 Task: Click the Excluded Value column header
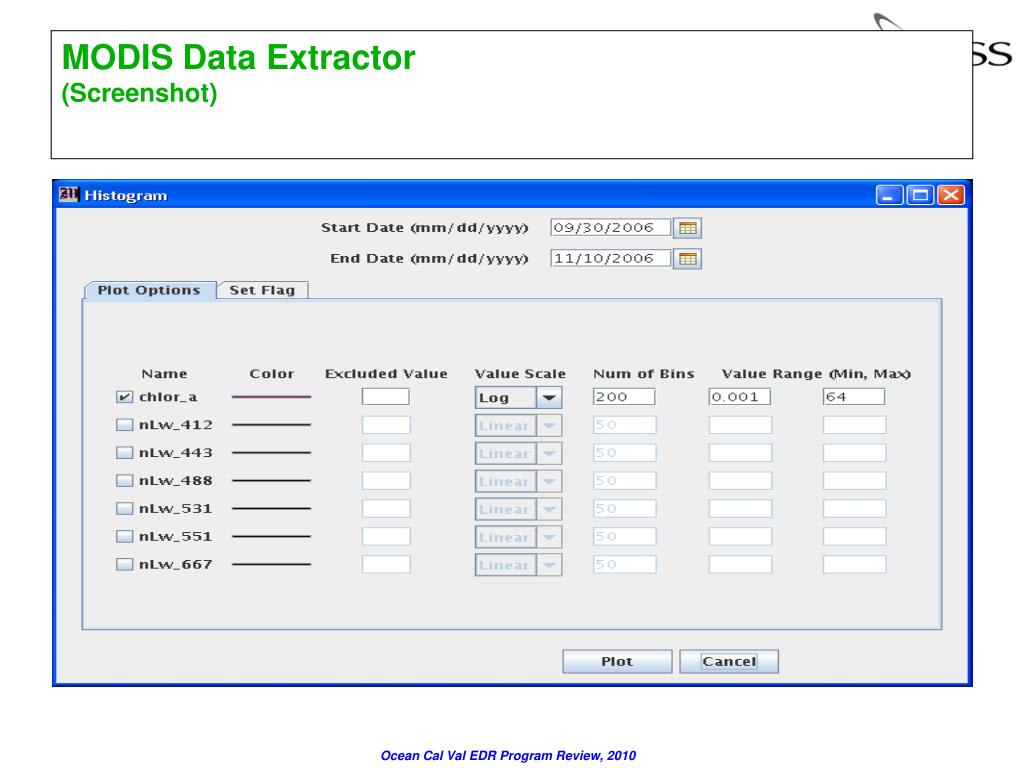(x=386, y=374)
